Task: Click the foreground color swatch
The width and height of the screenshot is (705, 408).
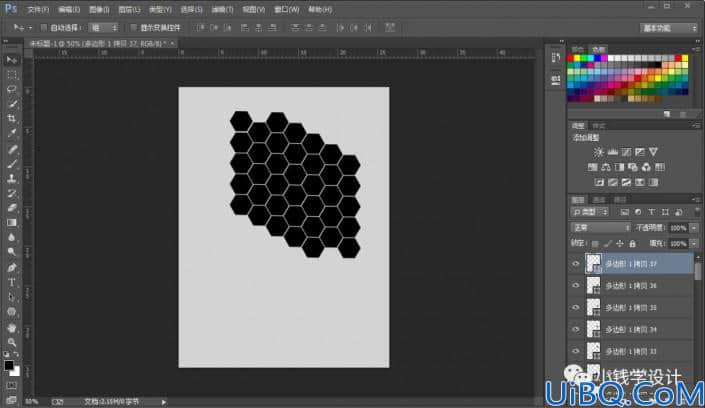Action: pos(9,365)
